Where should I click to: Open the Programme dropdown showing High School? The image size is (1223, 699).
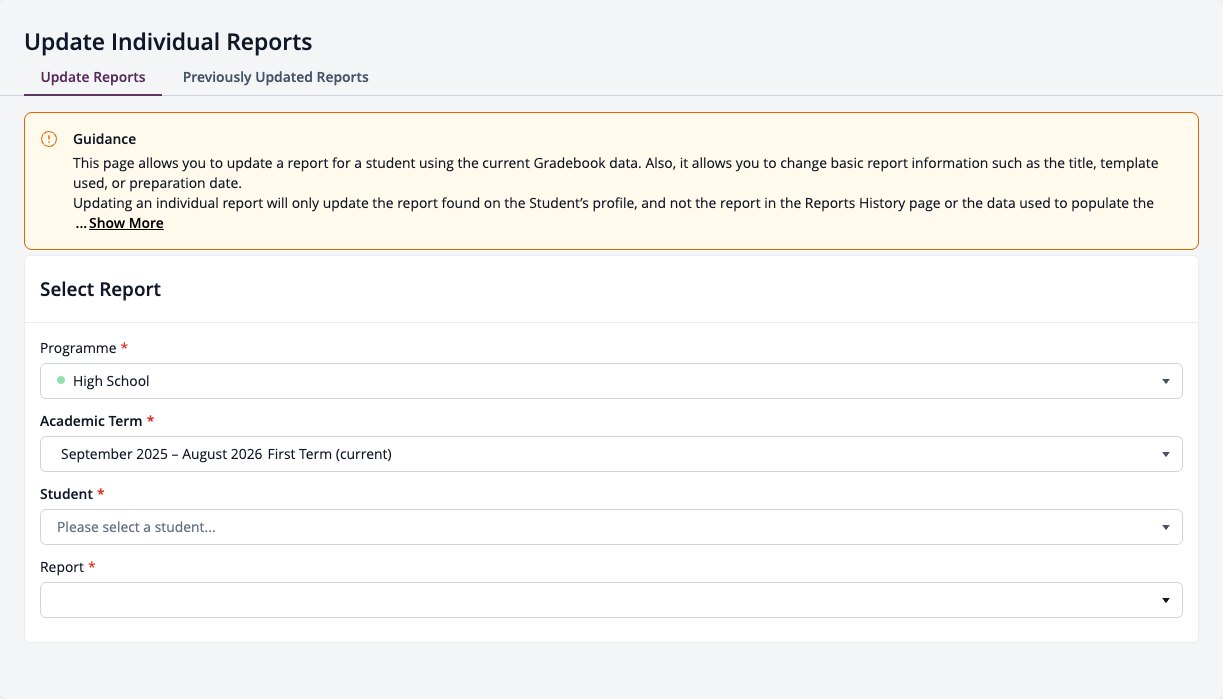[x=611, y=381]
